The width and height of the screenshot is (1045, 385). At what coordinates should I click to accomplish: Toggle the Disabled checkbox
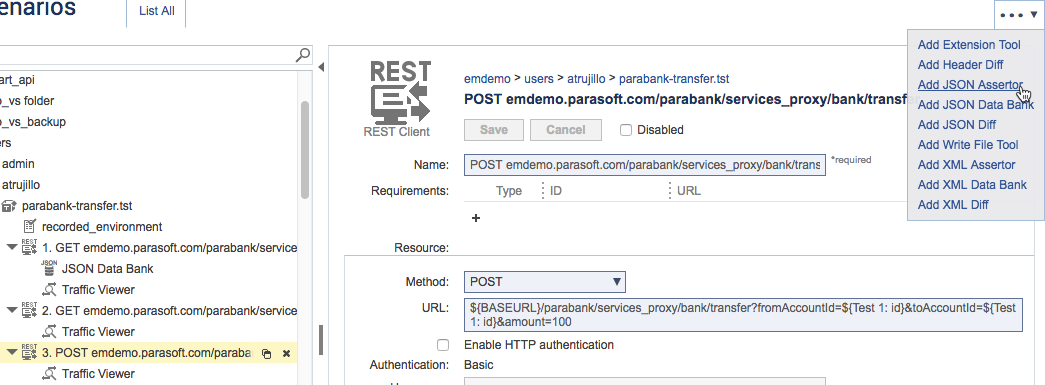coord(626,130)
